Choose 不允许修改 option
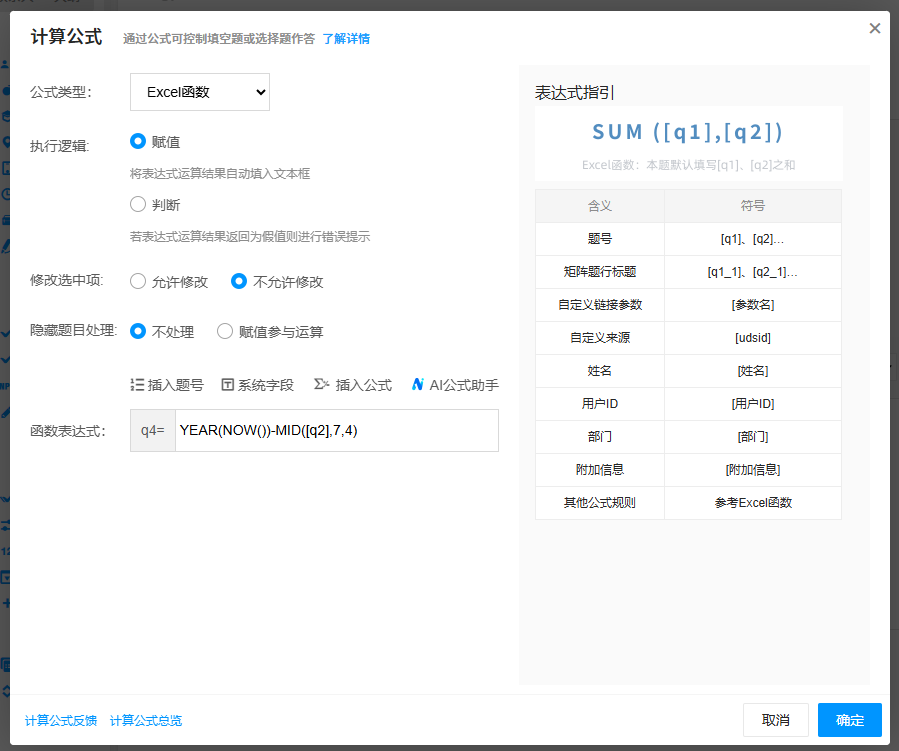 (239, 281)
